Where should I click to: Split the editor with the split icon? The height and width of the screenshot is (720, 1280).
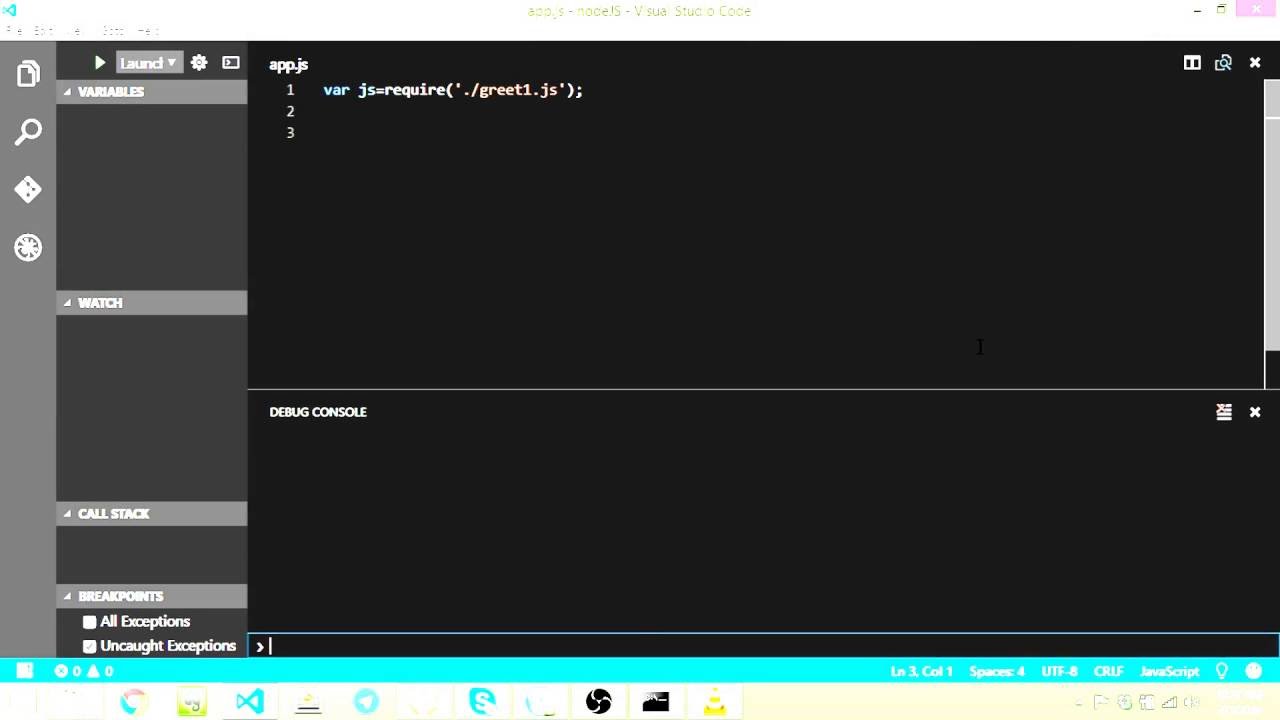(x=1192, y=63)
